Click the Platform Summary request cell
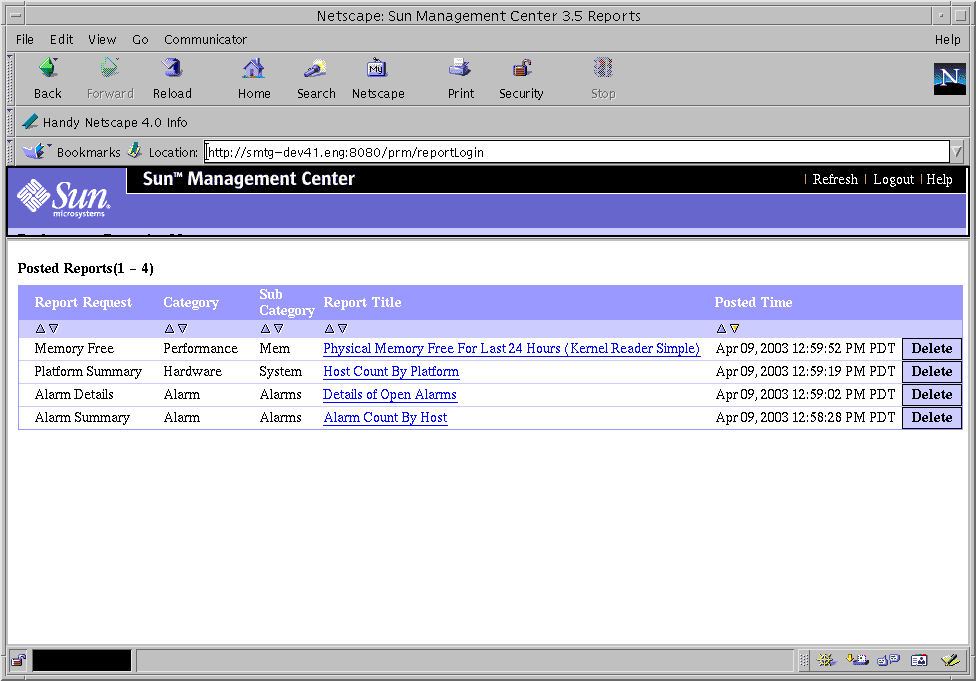976x681 pixels. 88,372
